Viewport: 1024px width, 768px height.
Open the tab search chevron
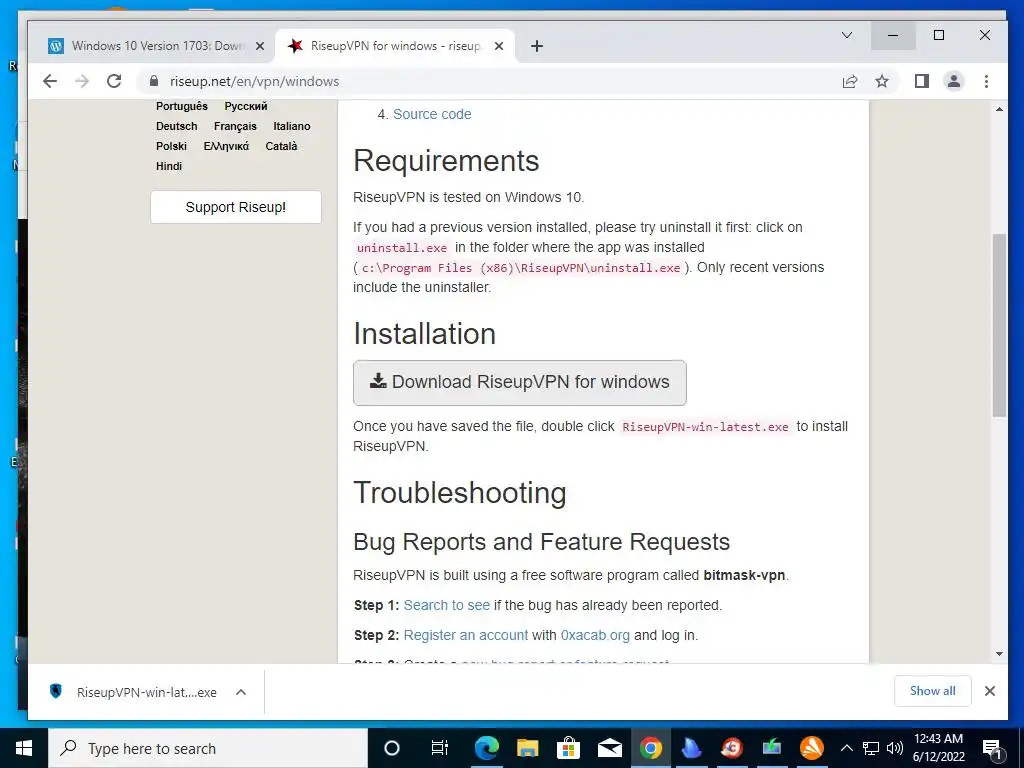click(847, 35)
